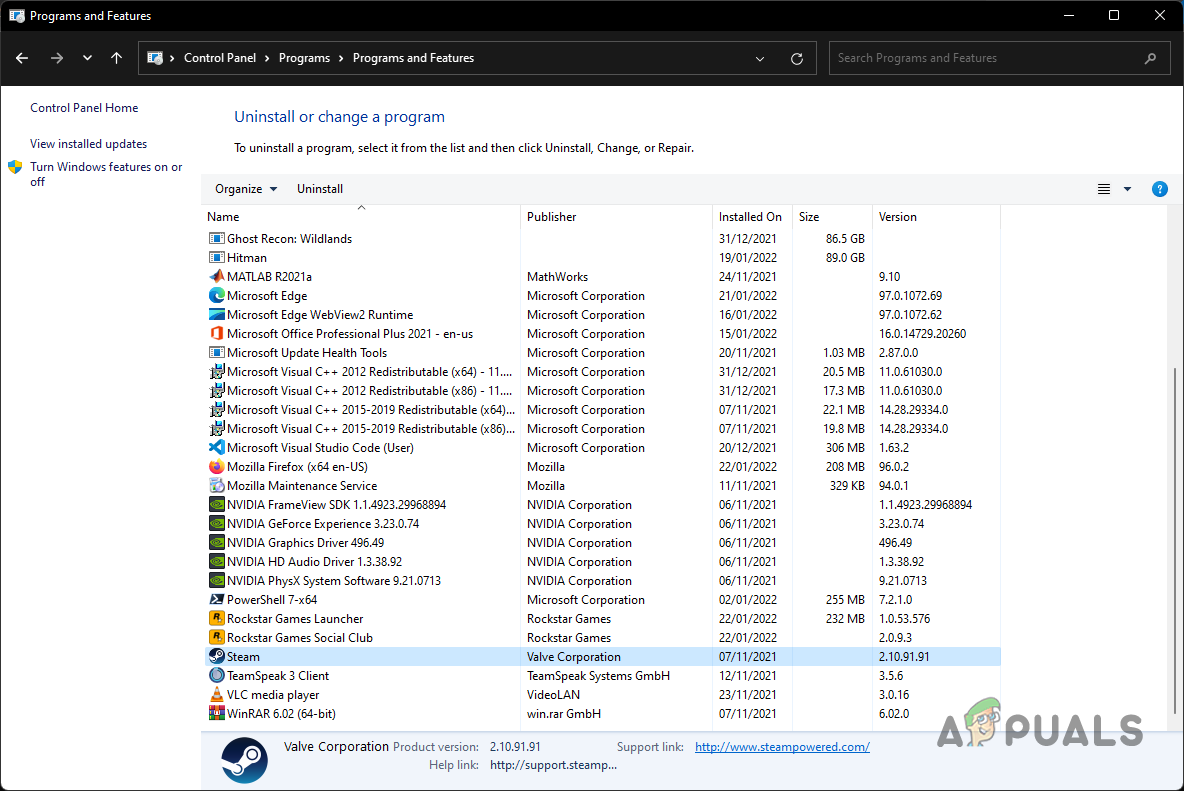Click the Visual Studio Code icon

click(217, 447)
